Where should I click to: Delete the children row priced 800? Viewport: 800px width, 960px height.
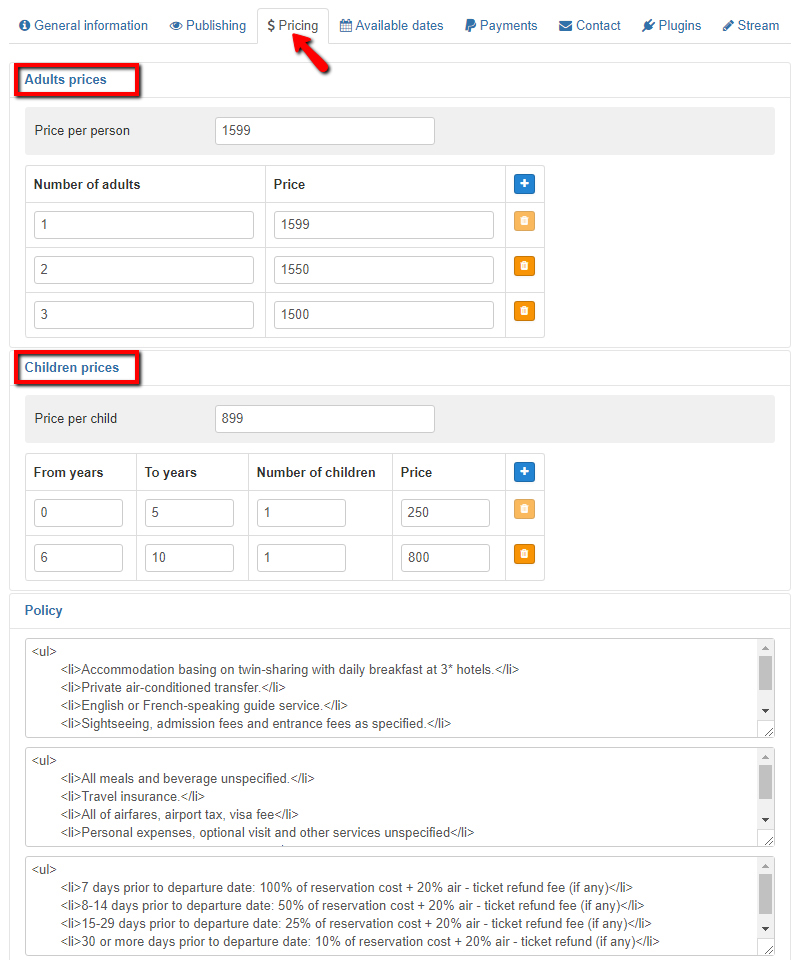coord(525,554)
